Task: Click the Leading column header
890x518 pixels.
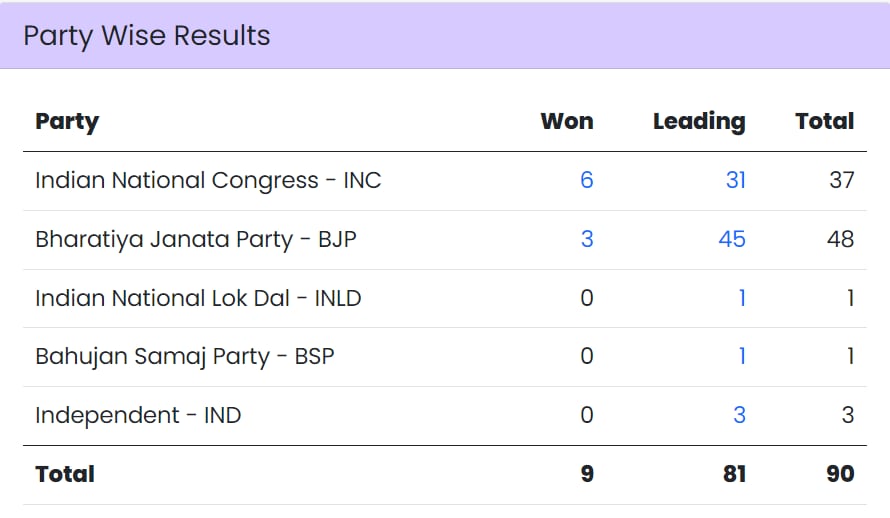Action: click(699, 122)
